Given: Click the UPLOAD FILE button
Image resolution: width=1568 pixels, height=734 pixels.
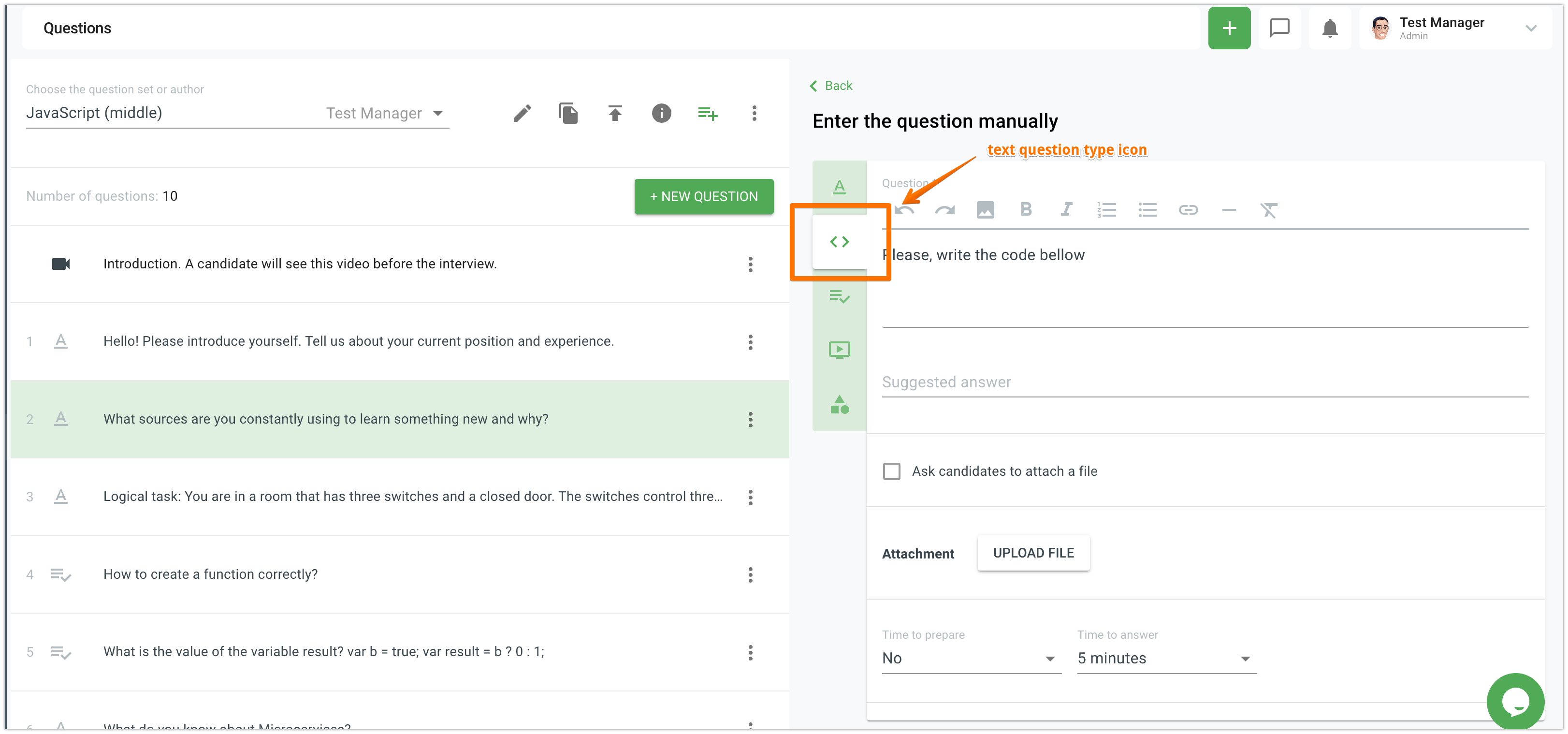Looking at the screenshot, I should point(1033,553).
